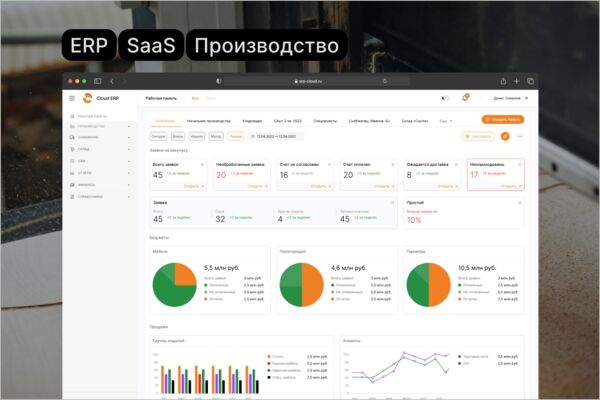Expand the Склад sidebar section arrow
The width and height of the screenshot is (600, 400).
click(129, 149)
